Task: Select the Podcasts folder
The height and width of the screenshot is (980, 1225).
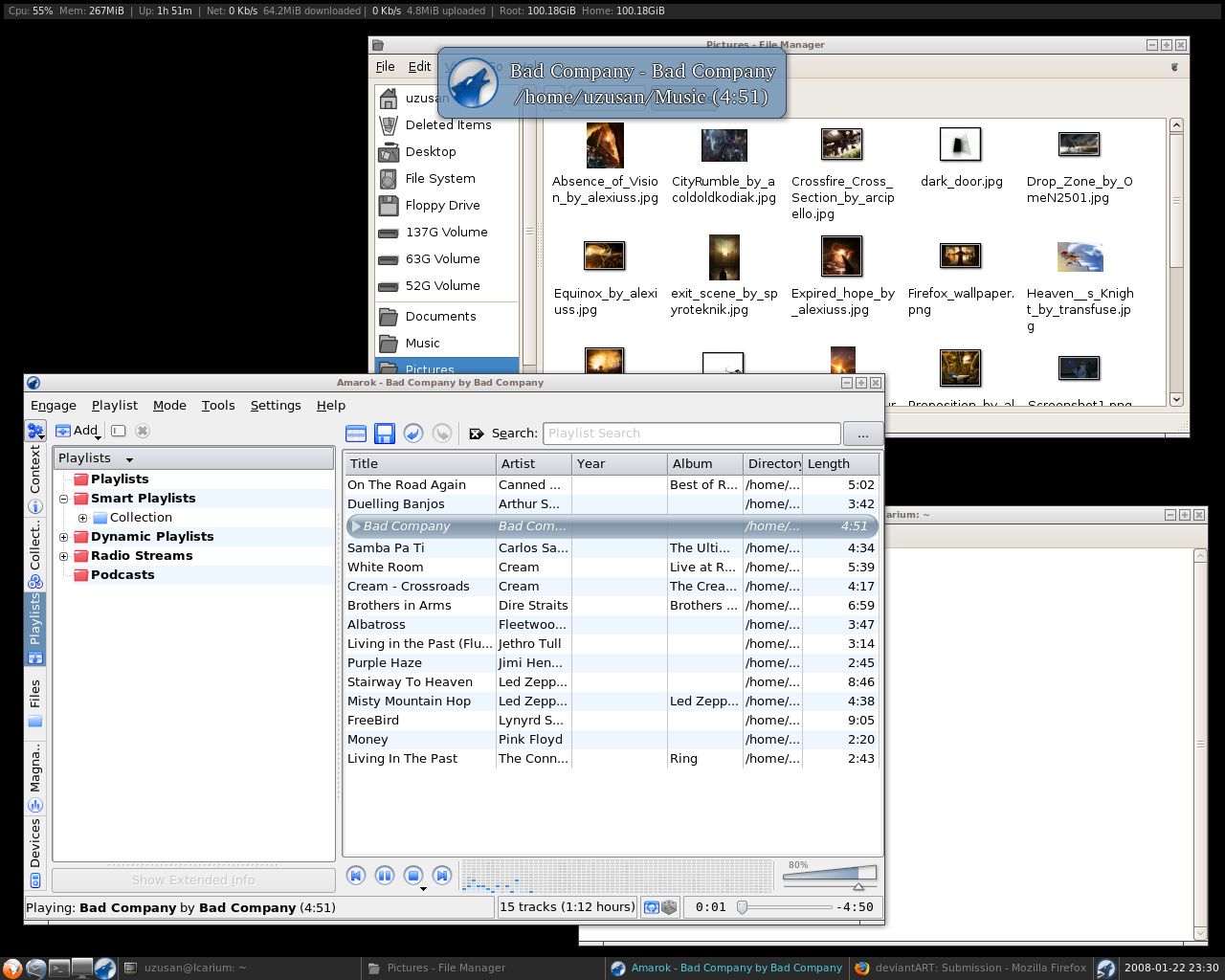Action: (x=122, y=575)
